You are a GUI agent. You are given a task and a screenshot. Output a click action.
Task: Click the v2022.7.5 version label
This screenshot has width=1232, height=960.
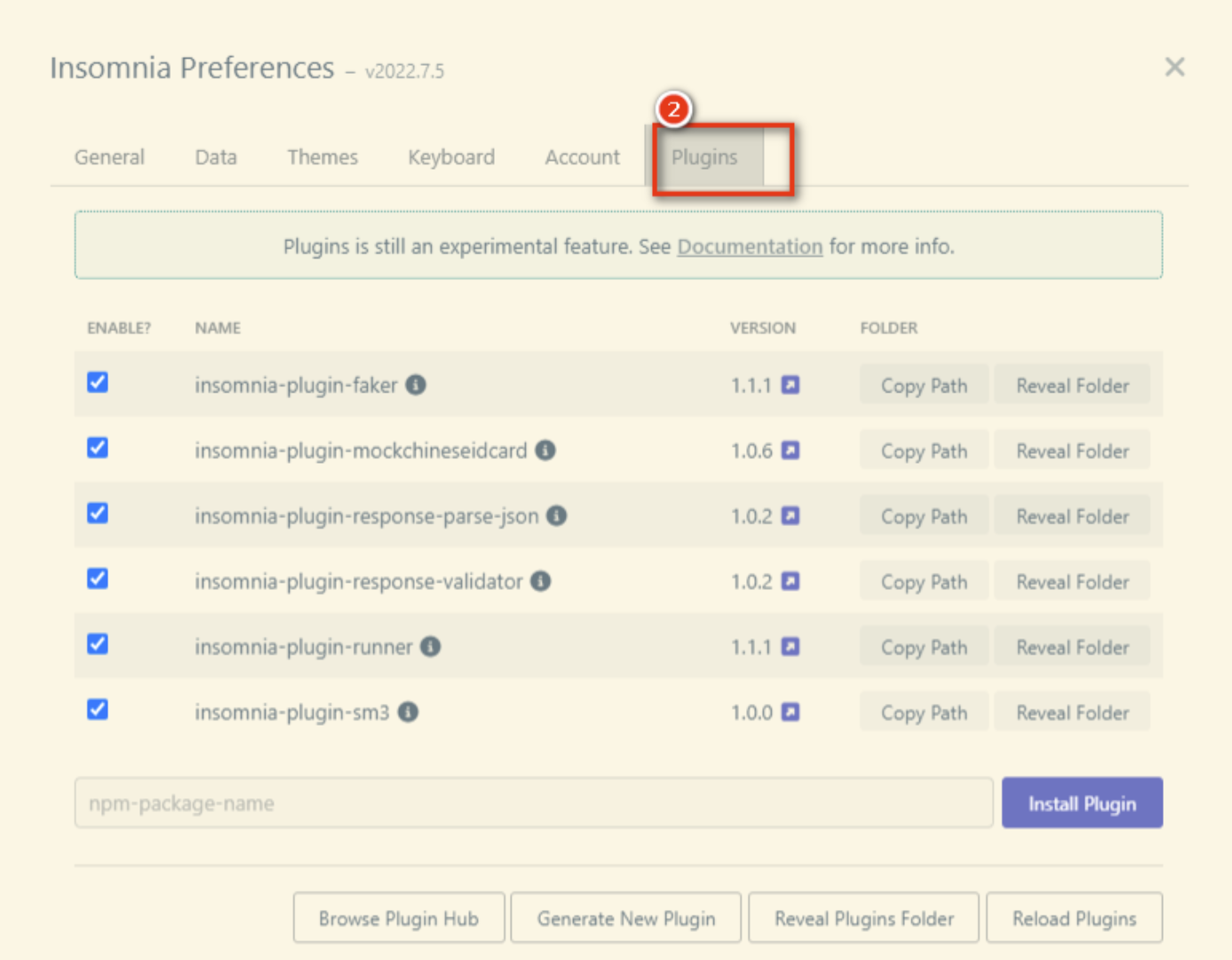point(404,71)
